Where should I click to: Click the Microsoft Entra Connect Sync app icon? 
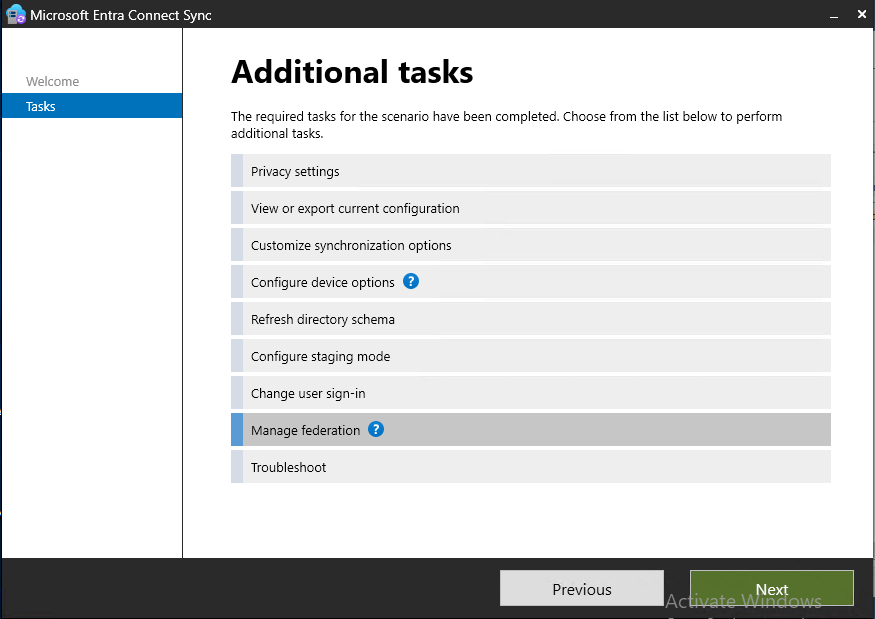pos(15,15)
